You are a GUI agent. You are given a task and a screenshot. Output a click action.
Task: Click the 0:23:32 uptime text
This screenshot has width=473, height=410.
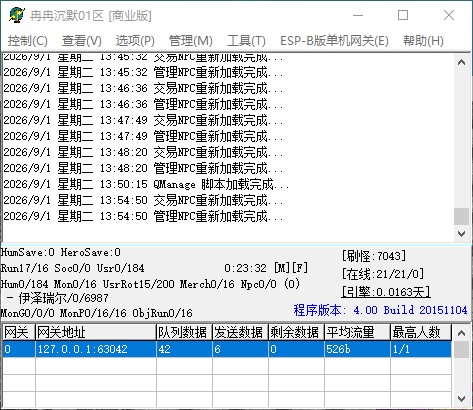tap(245, 268)
